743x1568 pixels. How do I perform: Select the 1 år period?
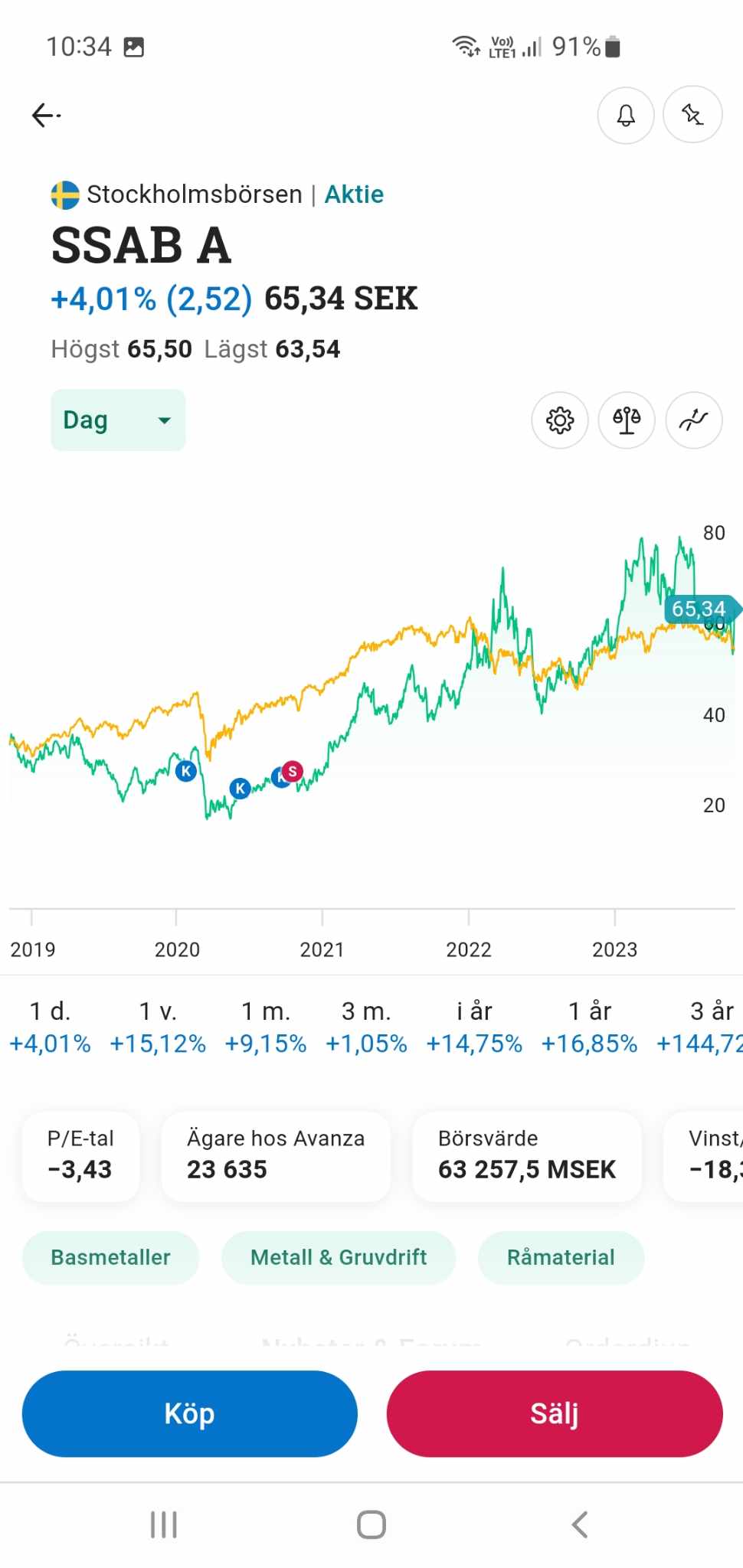[x=589, y=1027]
